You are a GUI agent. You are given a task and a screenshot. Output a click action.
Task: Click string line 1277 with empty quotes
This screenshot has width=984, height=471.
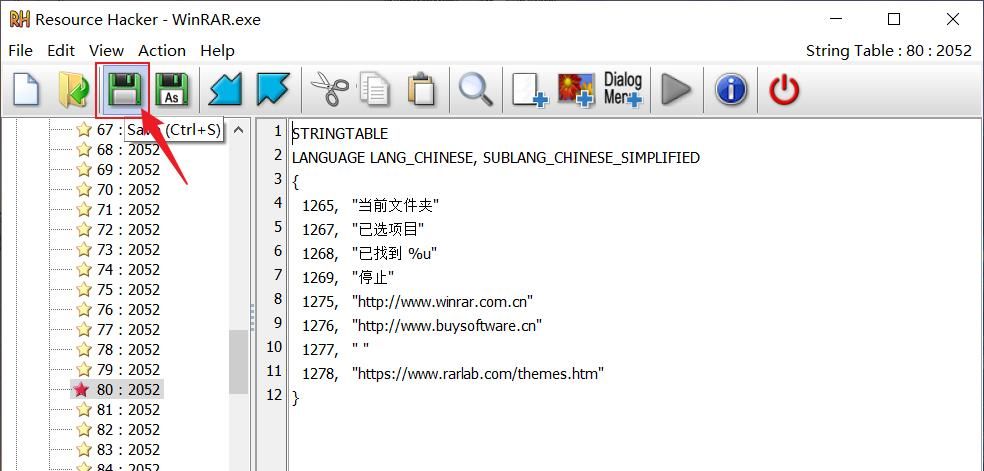pyautogui.click(x=336, y=349)
